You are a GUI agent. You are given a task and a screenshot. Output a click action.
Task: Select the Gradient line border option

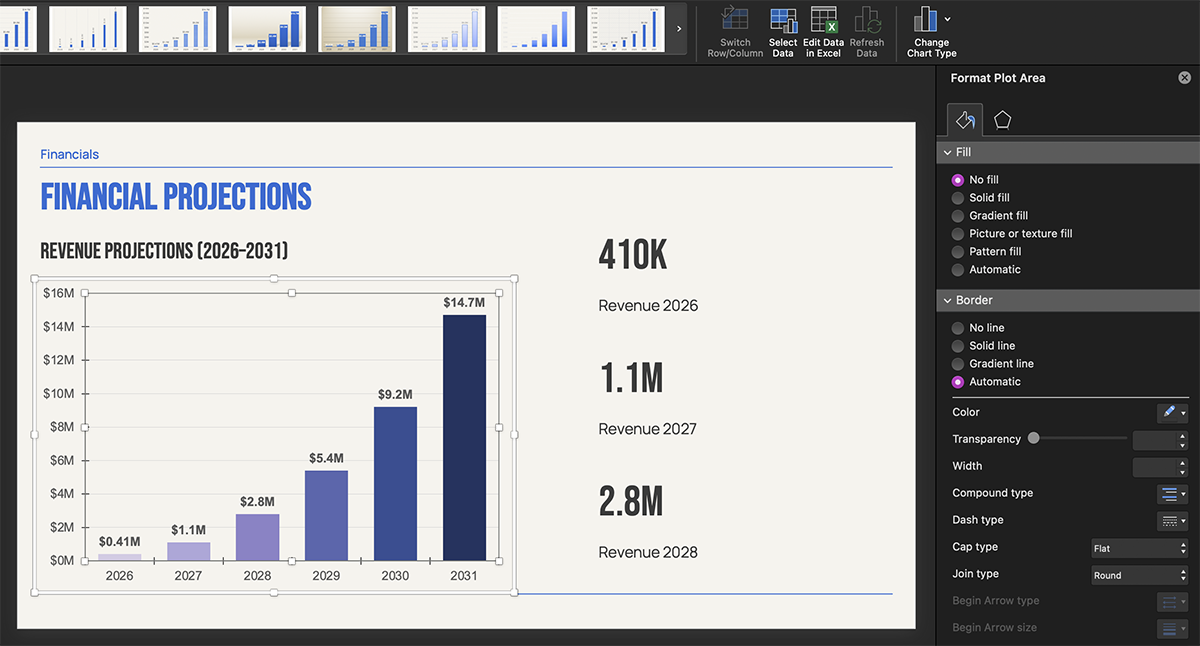tap(958, 364)
